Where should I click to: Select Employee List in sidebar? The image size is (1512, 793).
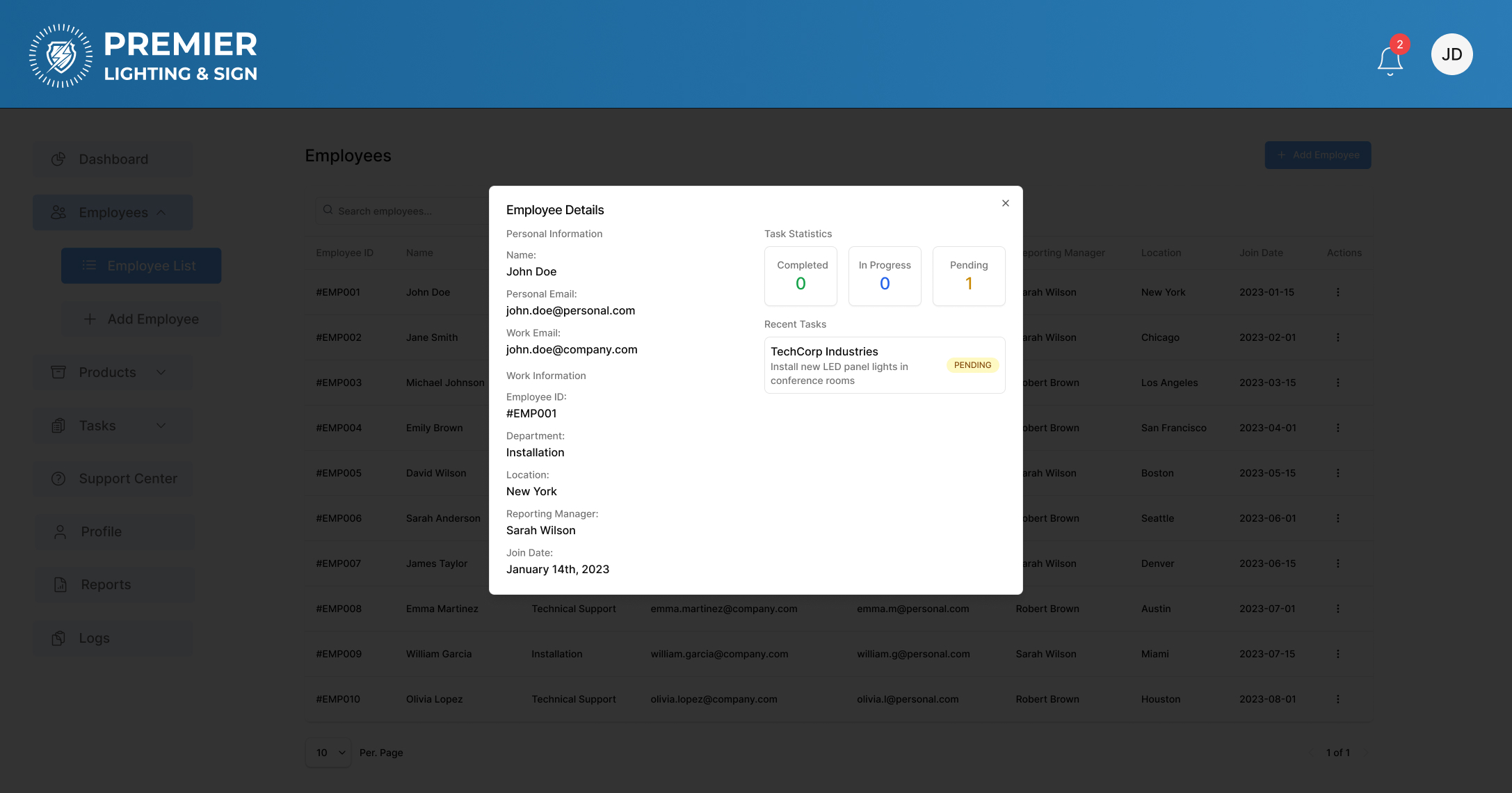(141, 266)
